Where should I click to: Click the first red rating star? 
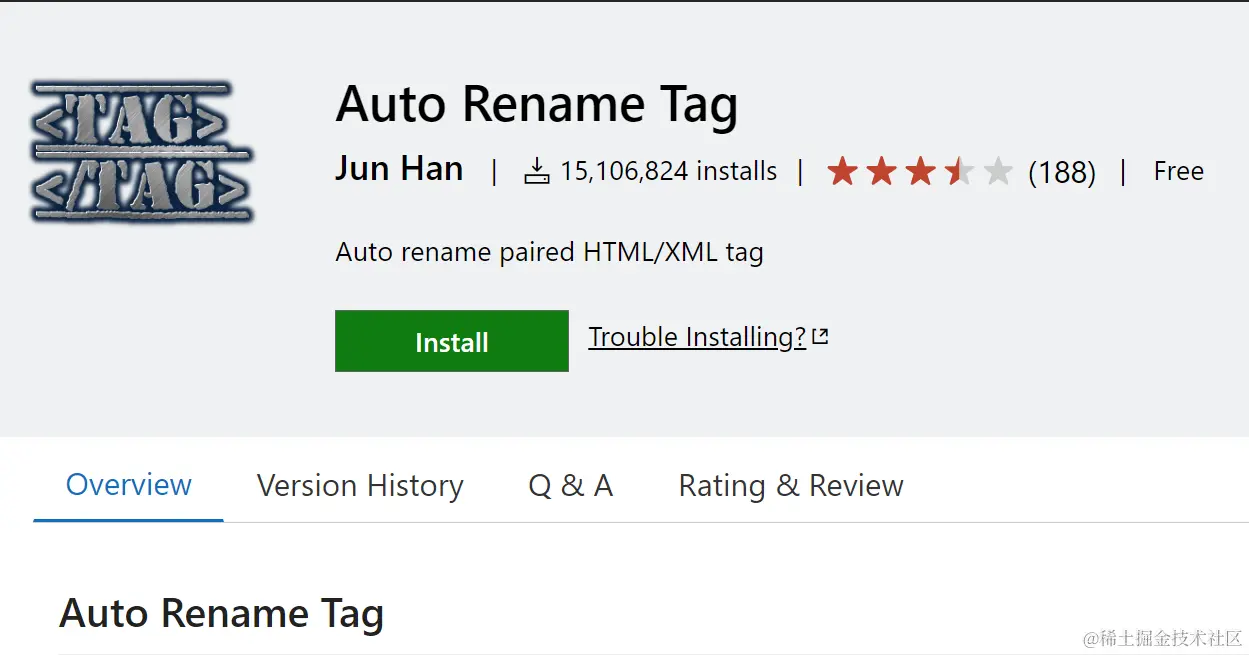(843, 172)
